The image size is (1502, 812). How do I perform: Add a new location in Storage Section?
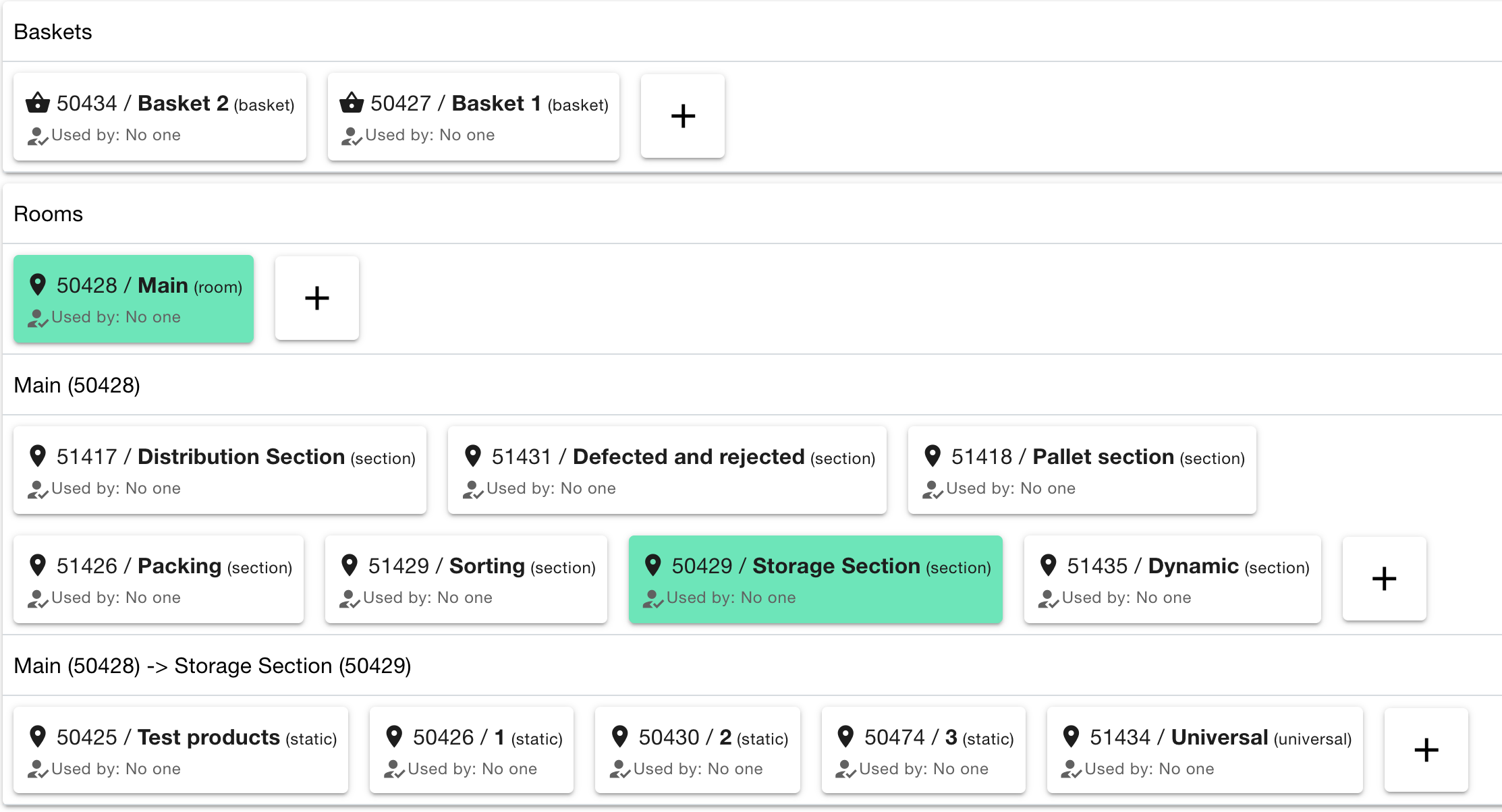click(x=1426, y=750)
